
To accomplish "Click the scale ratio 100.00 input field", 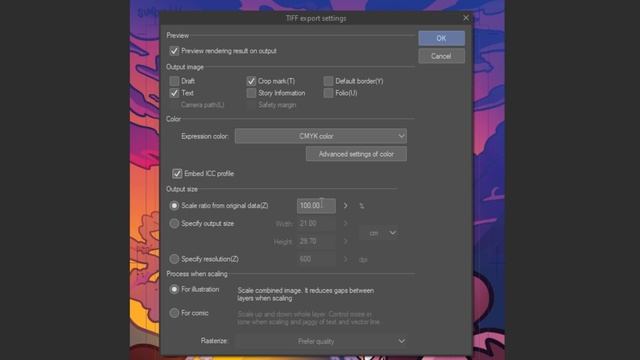I will pyautogui.click(x=316, y=206).
